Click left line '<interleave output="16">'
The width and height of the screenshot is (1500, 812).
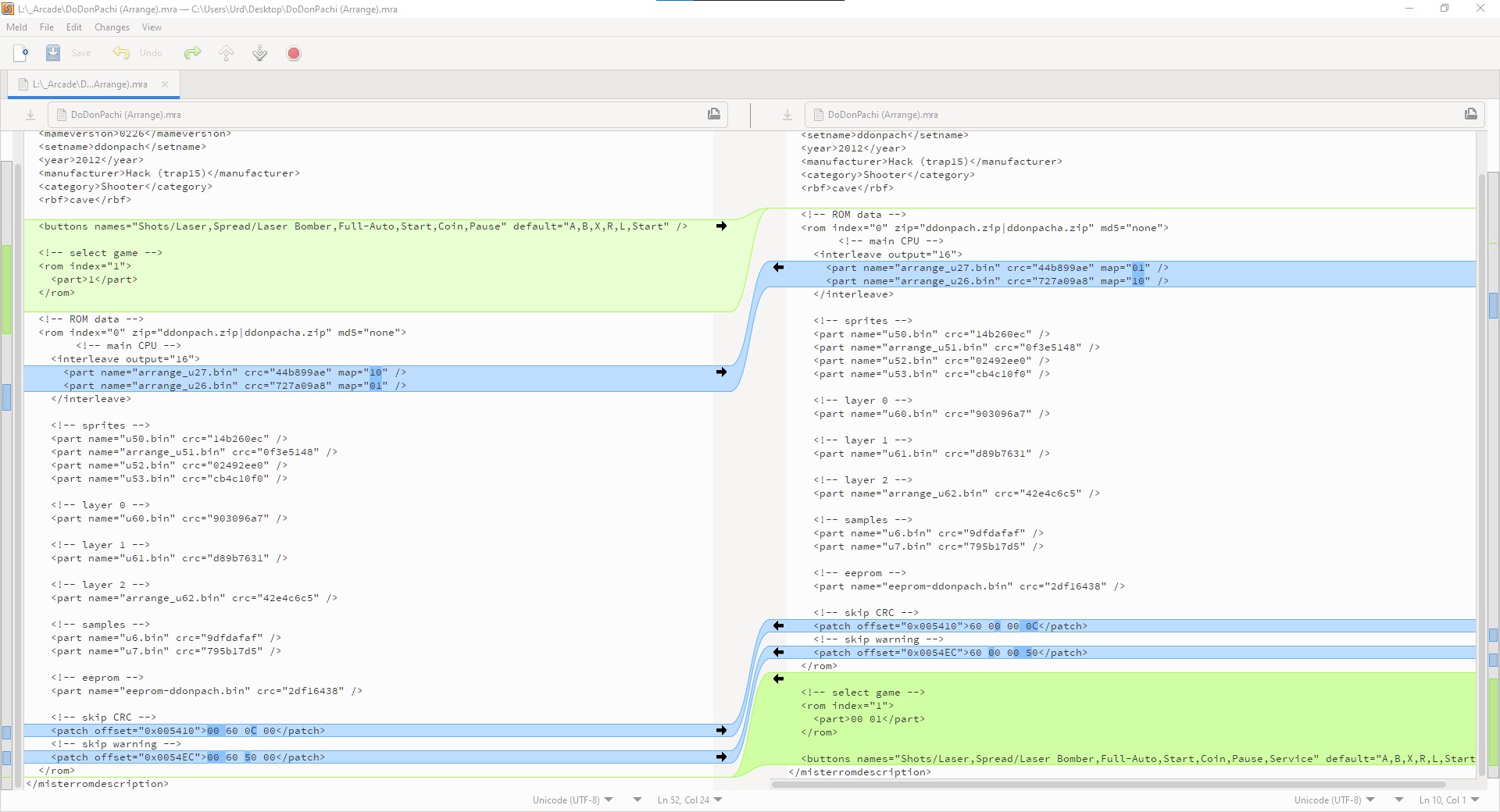click(126, 358)
